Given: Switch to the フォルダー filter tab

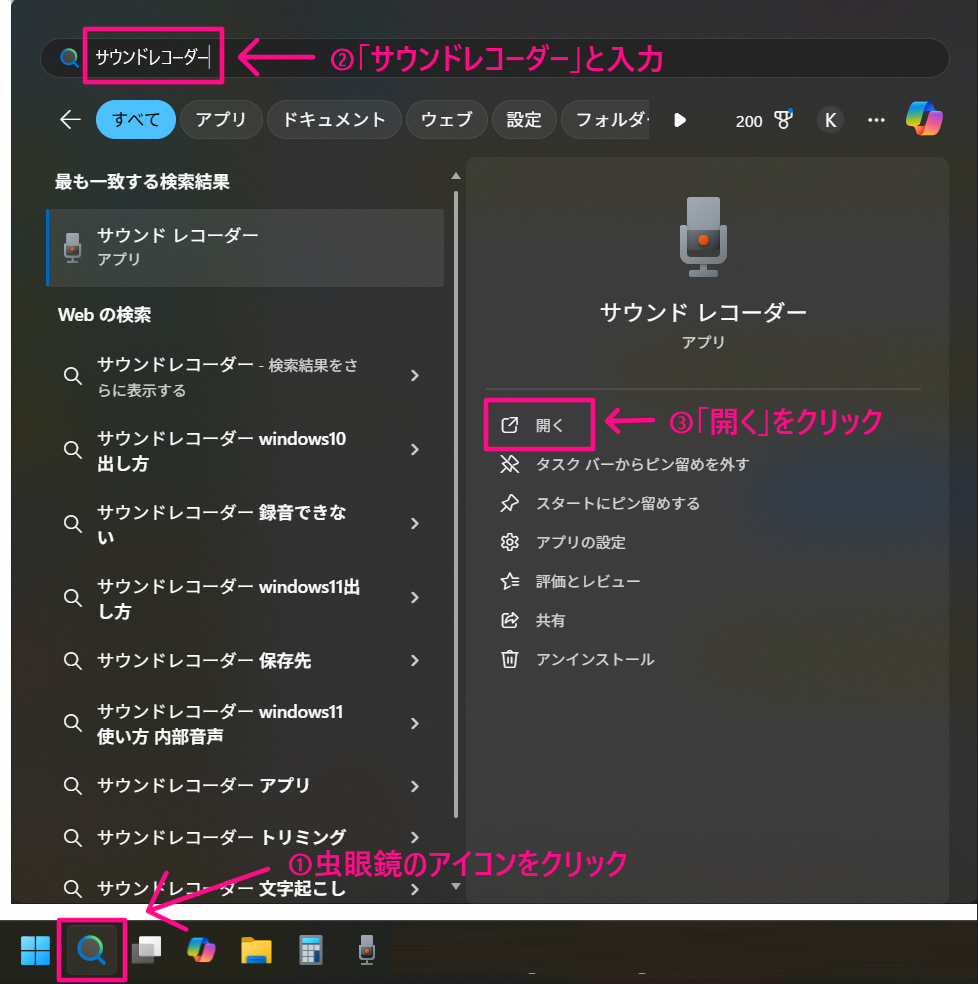Looking at the screenshot, I should (605, 119).
